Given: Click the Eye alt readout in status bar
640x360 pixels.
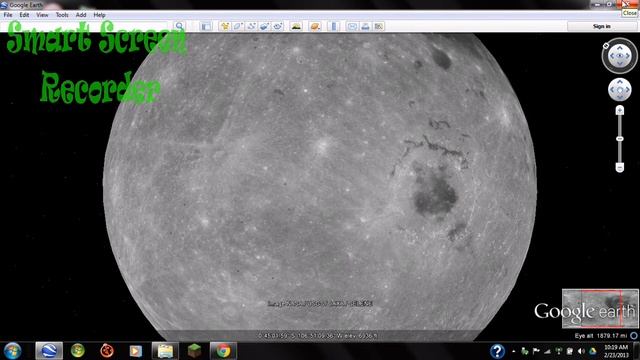Looking at the screenshot, I should [600, 336].
